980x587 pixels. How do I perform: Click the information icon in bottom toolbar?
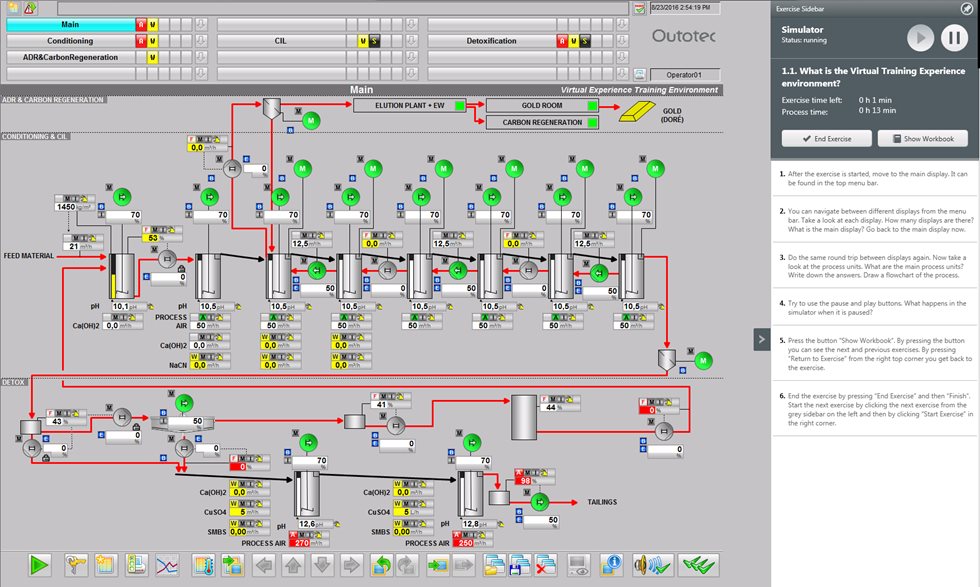click(611, 565)
